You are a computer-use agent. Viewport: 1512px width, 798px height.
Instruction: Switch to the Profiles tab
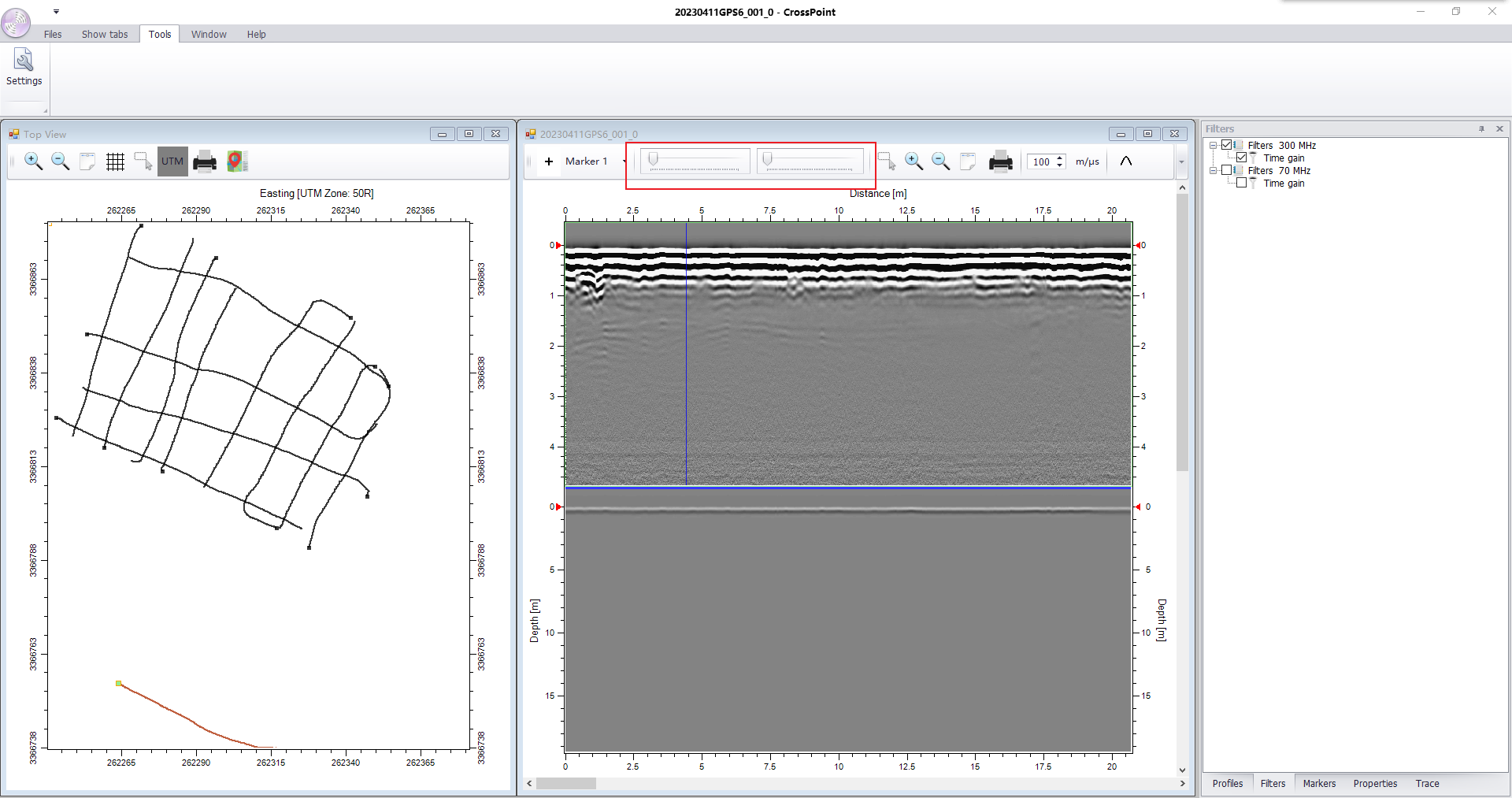(x=1227, y=784)
